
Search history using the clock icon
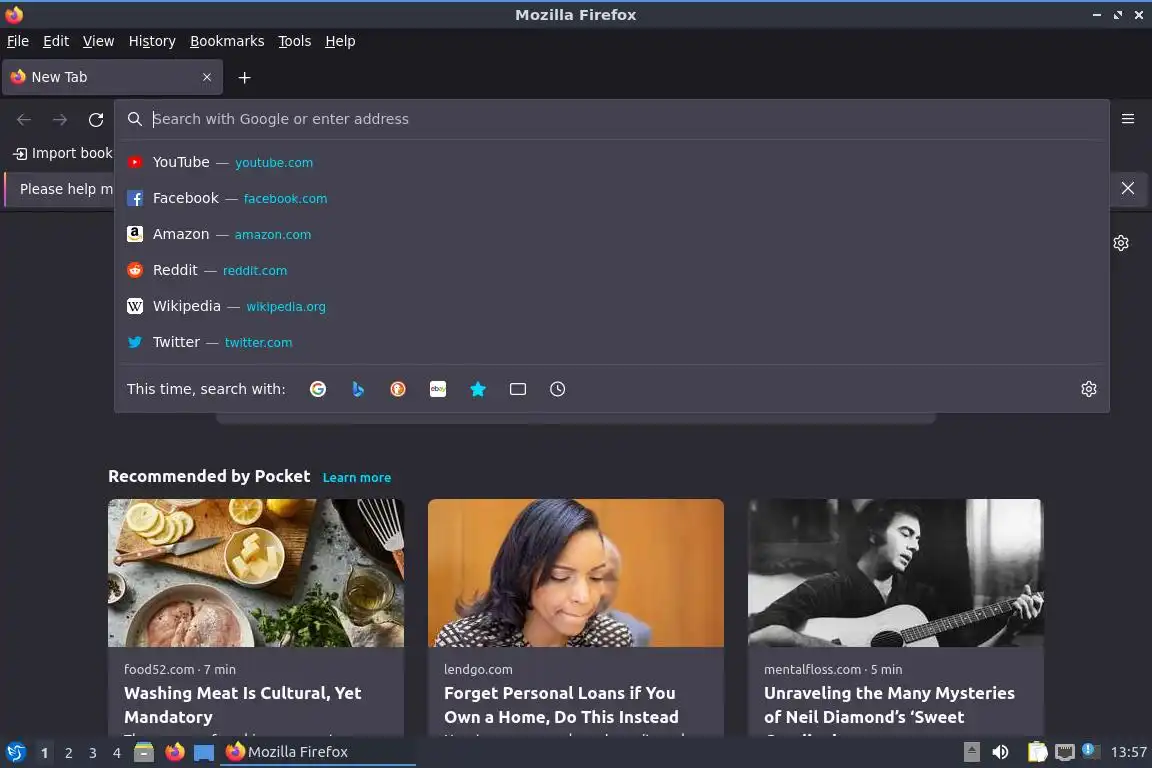tap(558, 389)
